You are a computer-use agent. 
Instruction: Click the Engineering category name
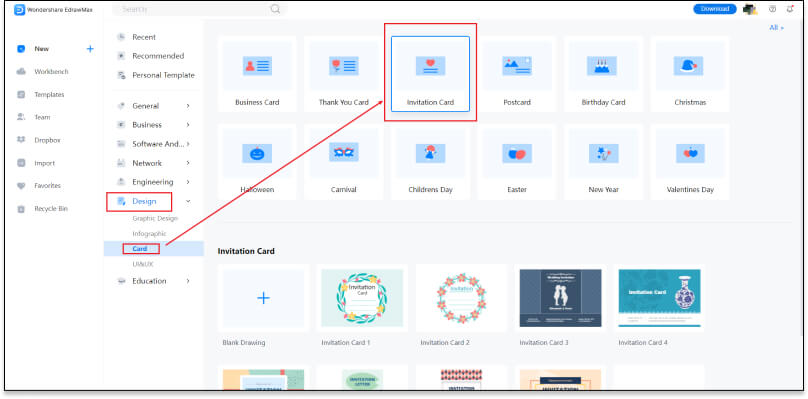point(153,182)
